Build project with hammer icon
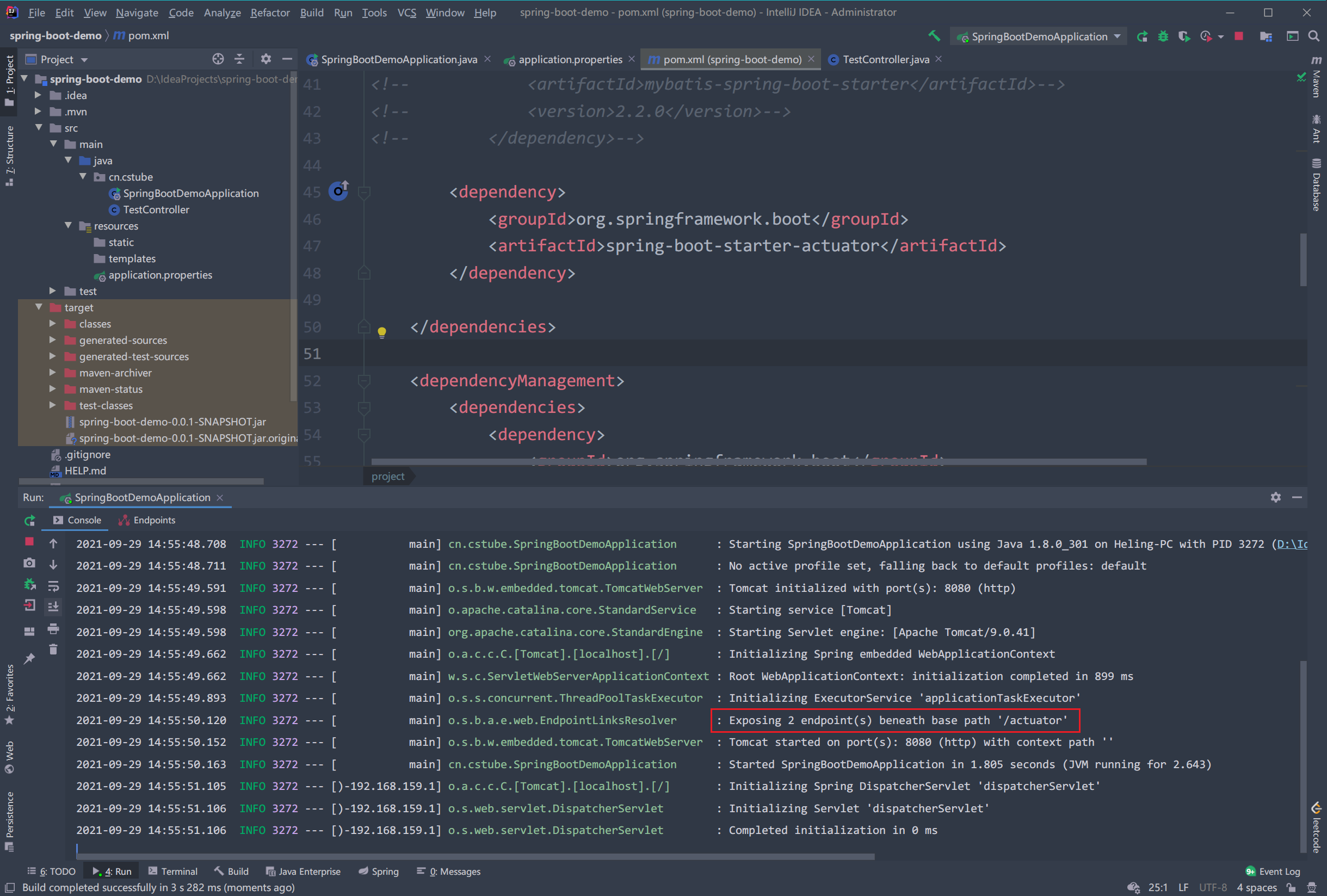1327x896 pixels. pos(934,36)
